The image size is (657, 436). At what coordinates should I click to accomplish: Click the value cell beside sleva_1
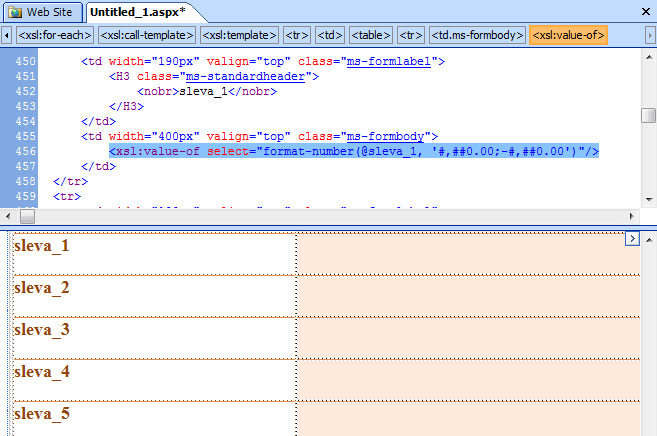tap(468, 254)
